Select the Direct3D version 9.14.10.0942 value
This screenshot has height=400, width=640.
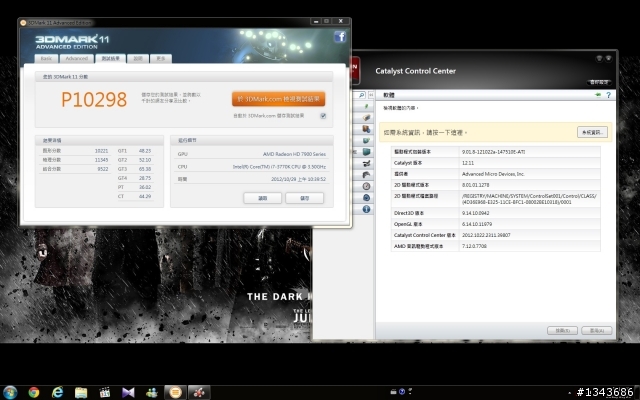476,213
